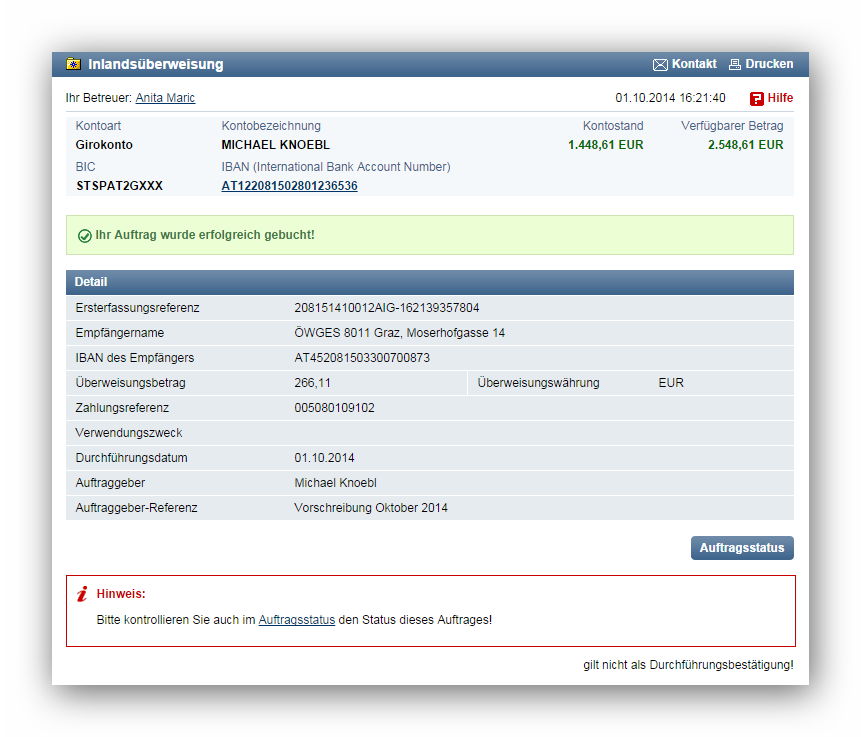The height and width of the screenshot is (737, 861).
Task: Click the Kontakt envelope icon
Action: pos(660,65)
